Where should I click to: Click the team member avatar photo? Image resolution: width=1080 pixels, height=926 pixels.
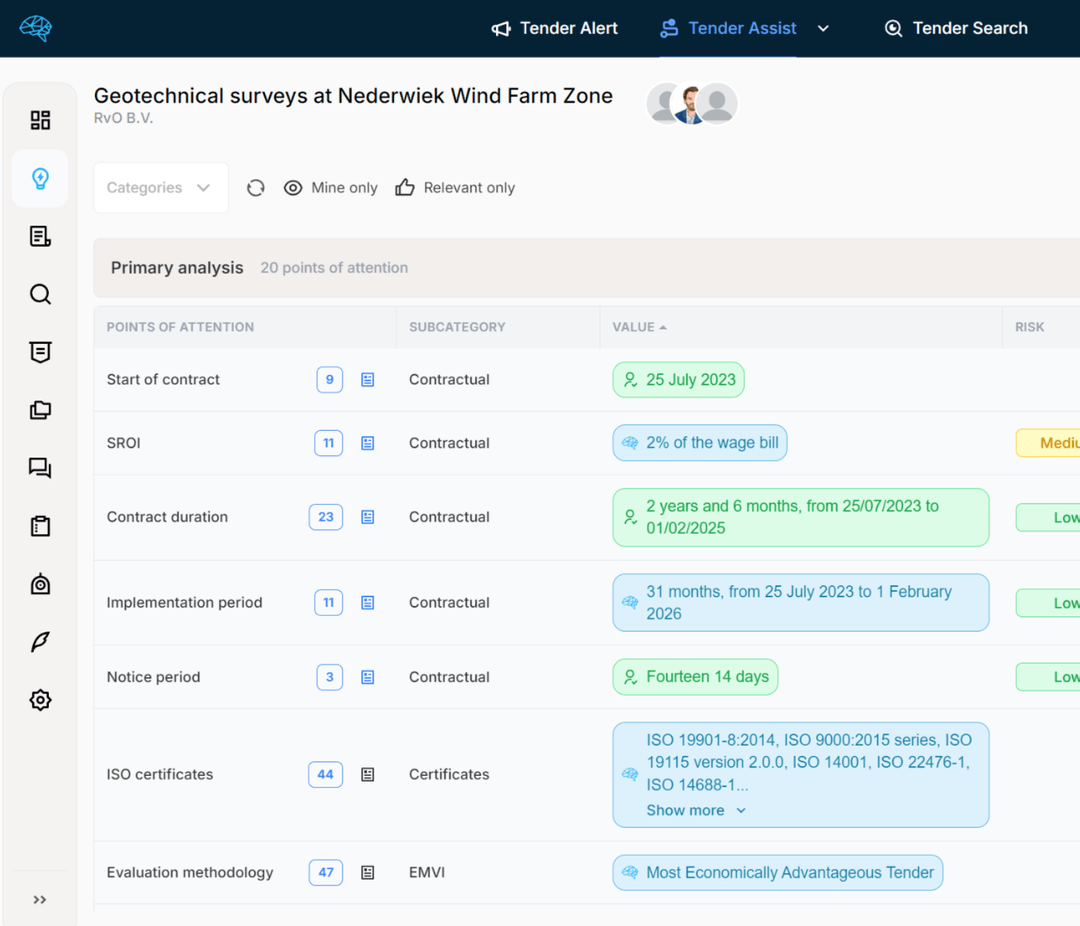click(690, 104)
